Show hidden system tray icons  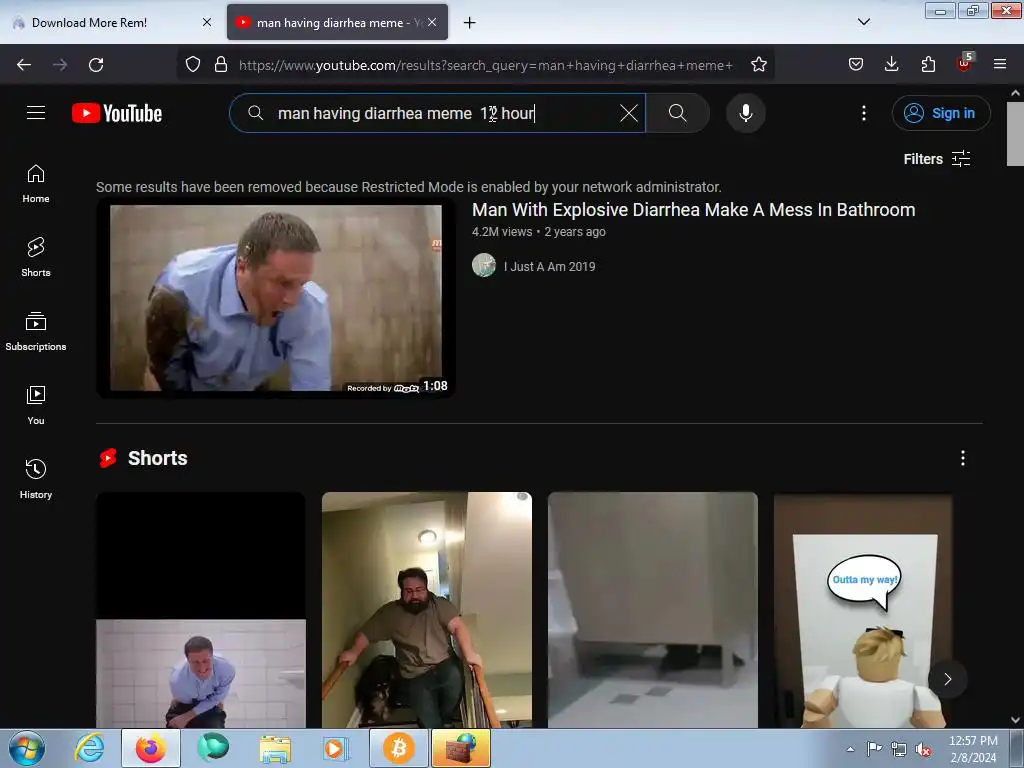pos(850,749)
